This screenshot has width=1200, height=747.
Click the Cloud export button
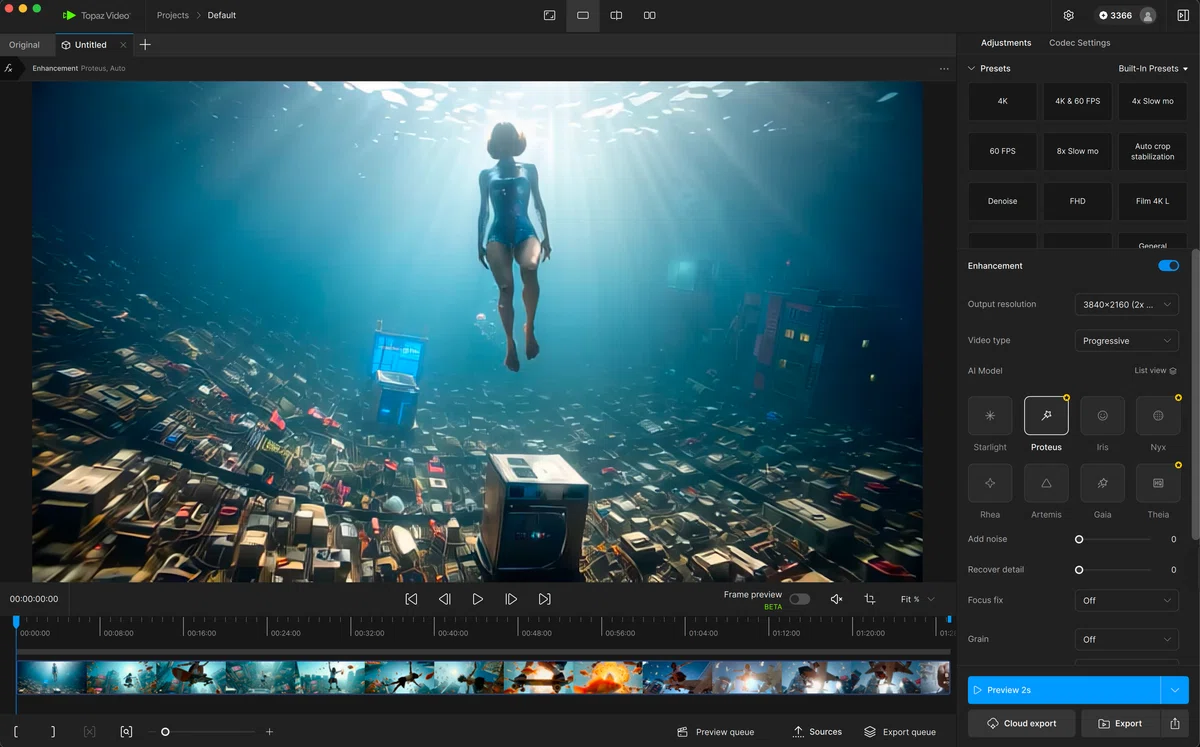point(1022,723)
